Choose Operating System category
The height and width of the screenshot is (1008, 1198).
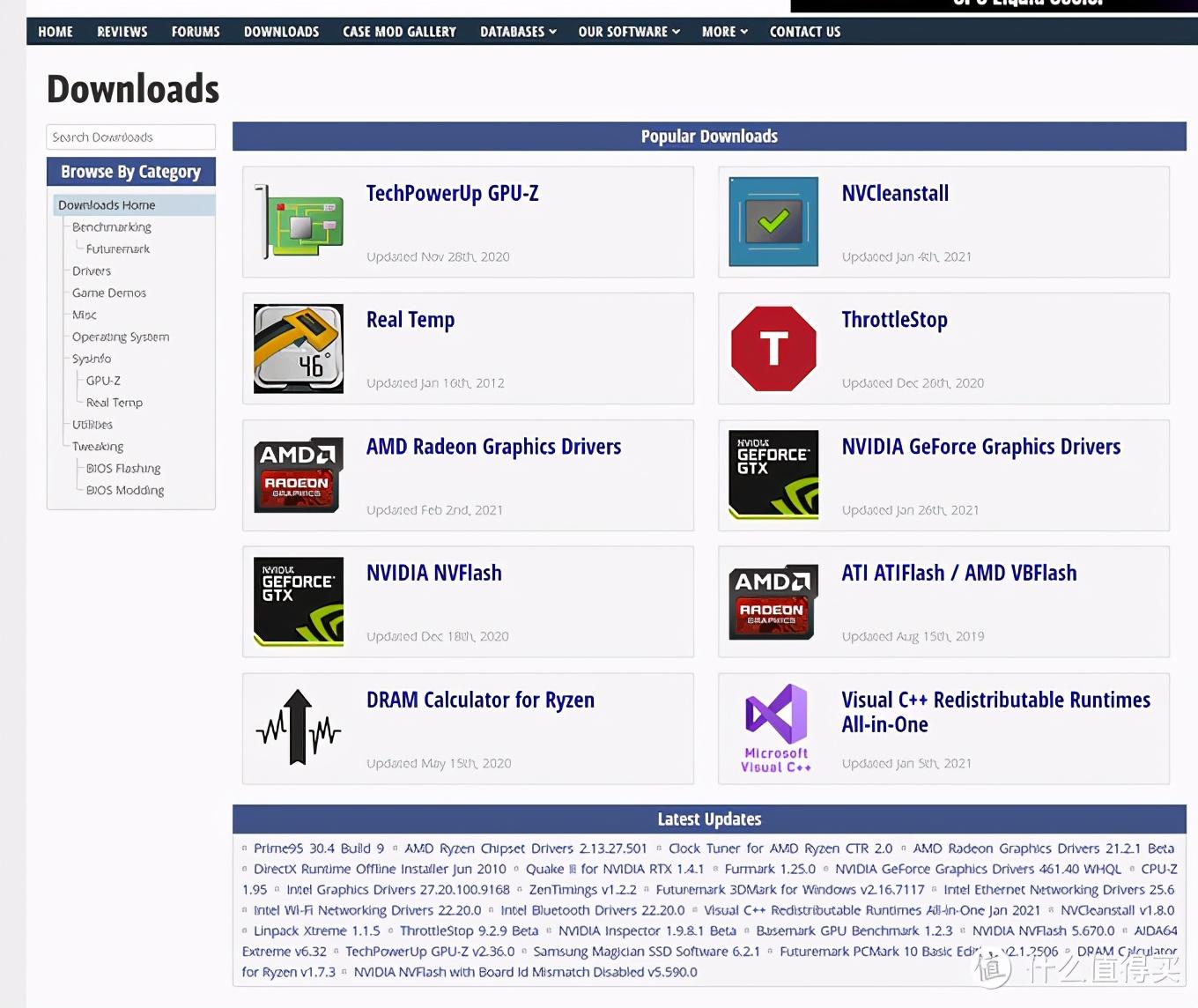click(x=121, y=337)
